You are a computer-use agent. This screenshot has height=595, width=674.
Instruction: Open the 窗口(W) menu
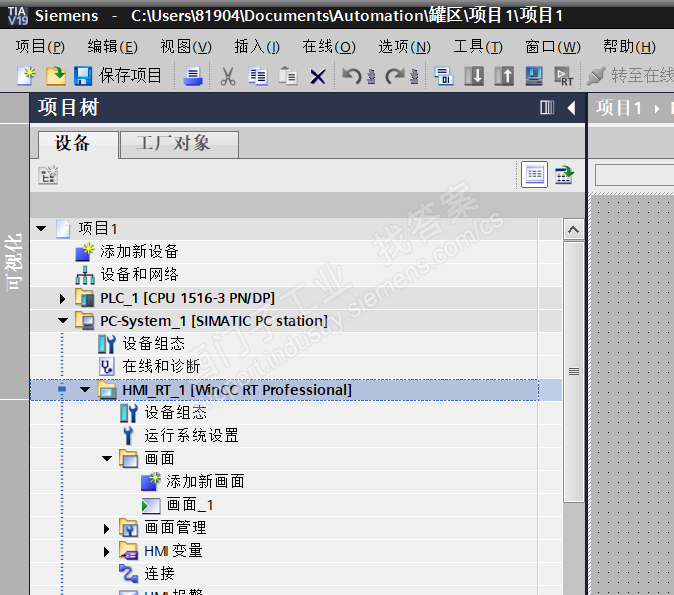coord(553,46)
